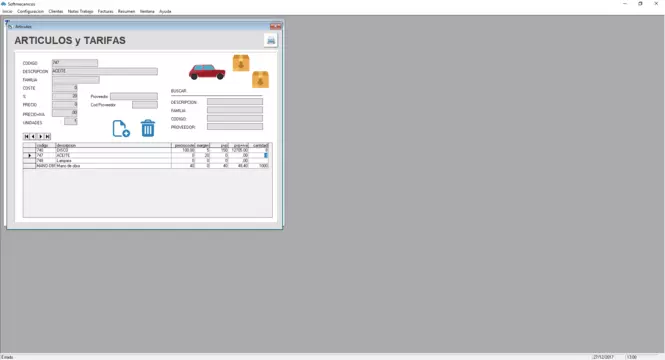
Task: Click the CODIGO field showing 747
Action: 75,63
